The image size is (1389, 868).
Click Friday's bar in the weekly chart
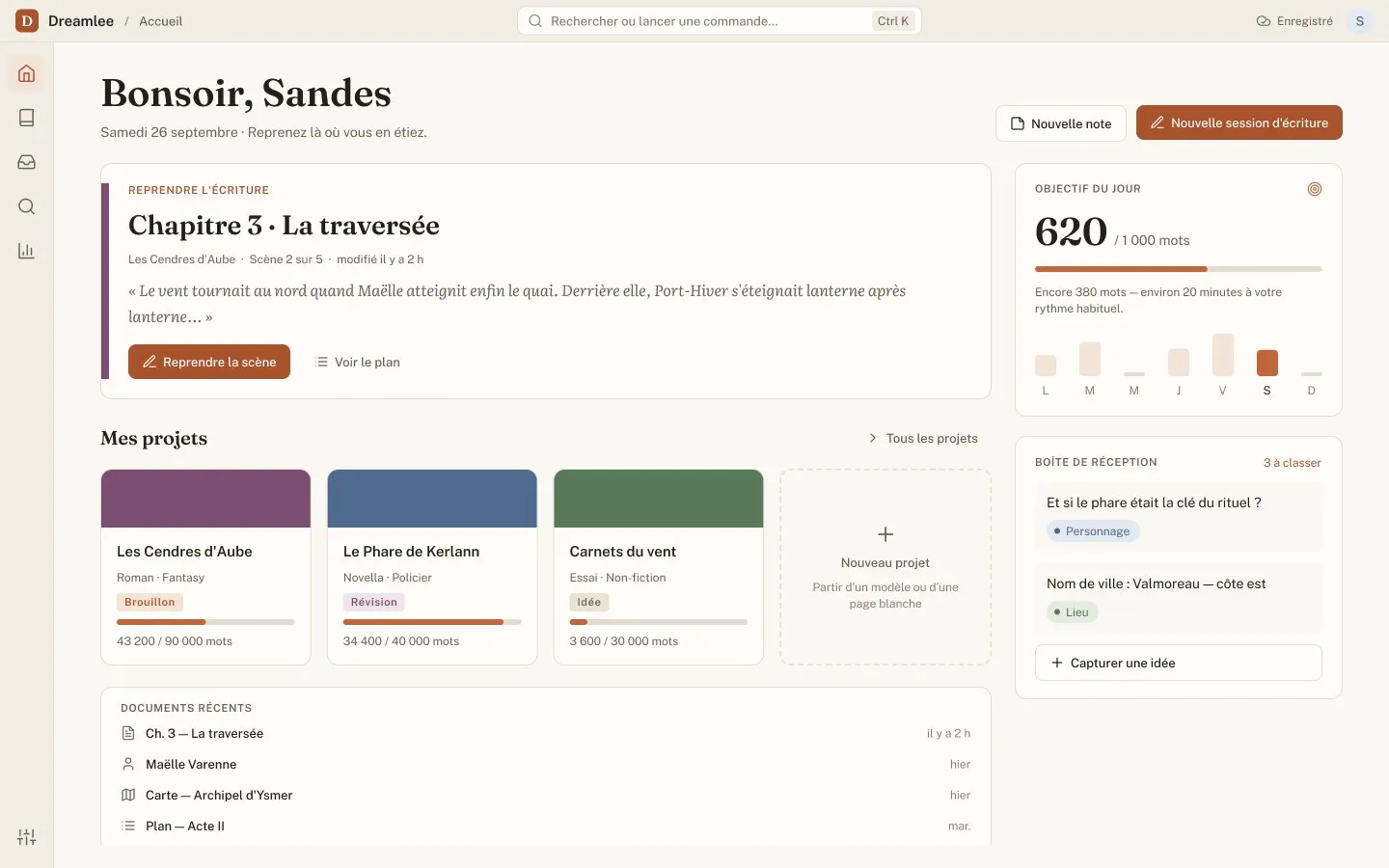point(1223,355)
